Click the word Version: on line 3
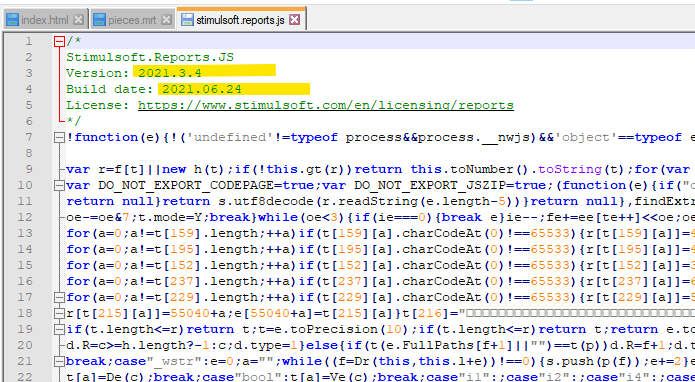The height and width of the screenshot is (382, 695). [x=98, y=73]
